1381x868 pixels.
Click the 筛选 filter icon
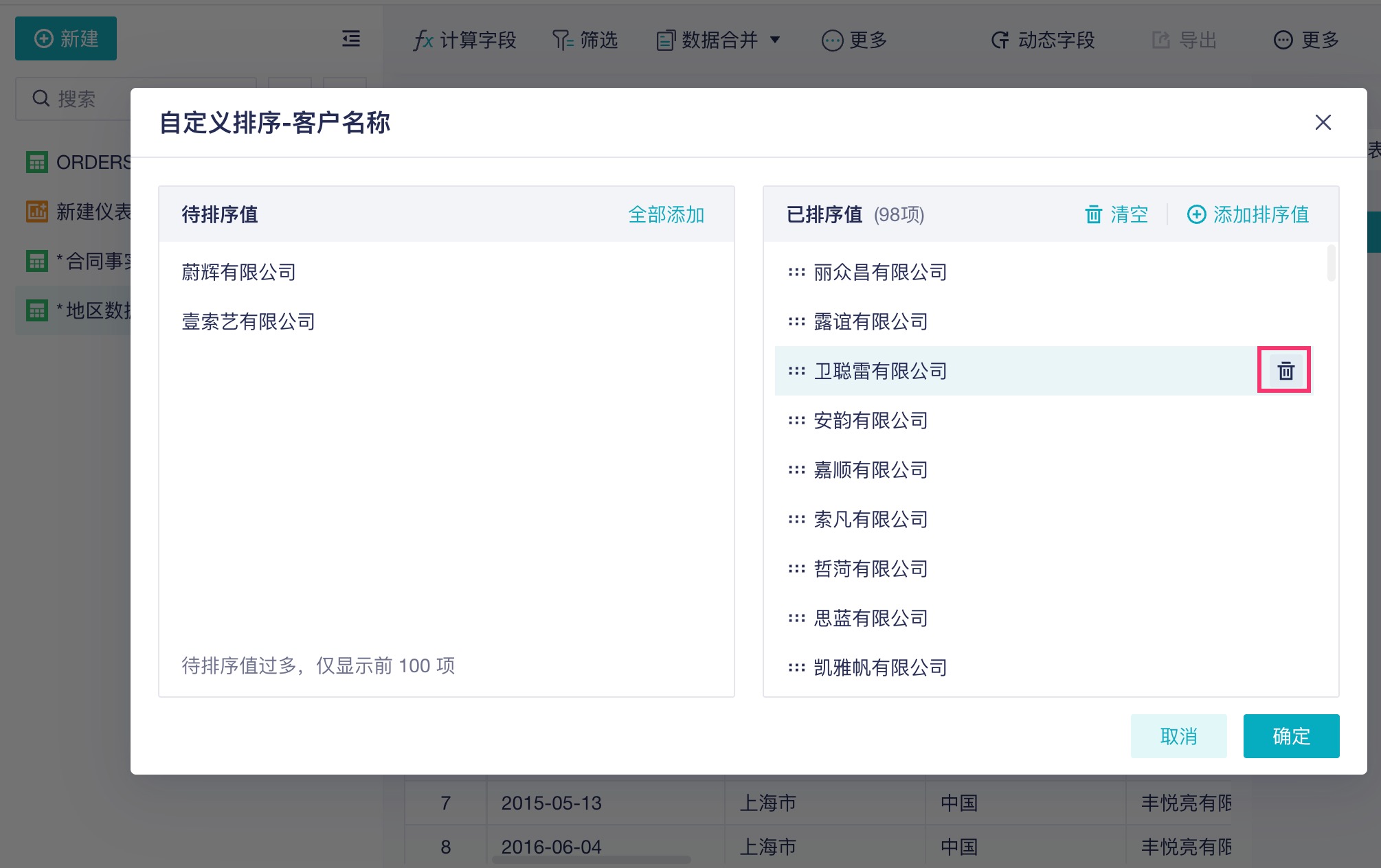pos(563,41)
